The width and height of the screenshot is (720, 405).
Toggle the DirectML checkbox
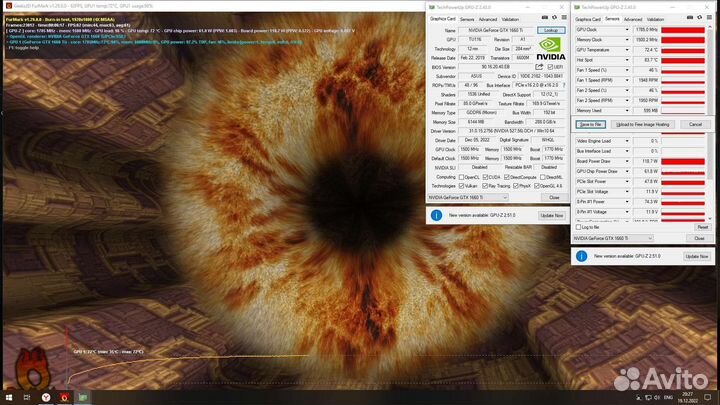coord(543,177)
